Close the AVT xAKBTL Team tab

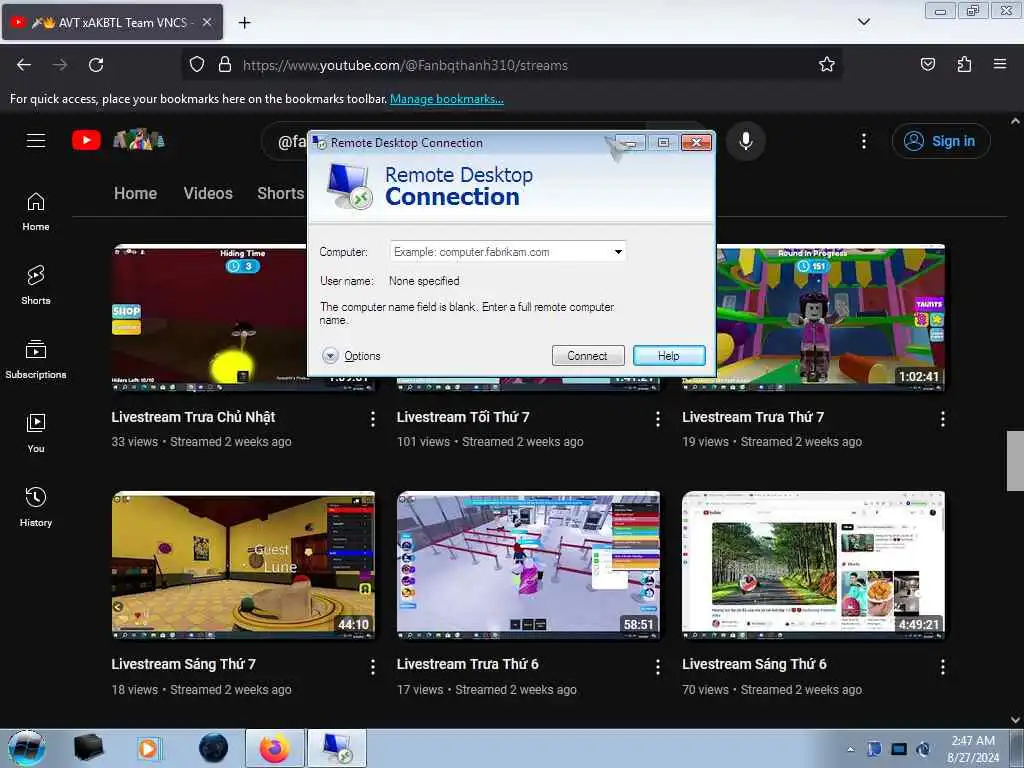coord(207,22)
